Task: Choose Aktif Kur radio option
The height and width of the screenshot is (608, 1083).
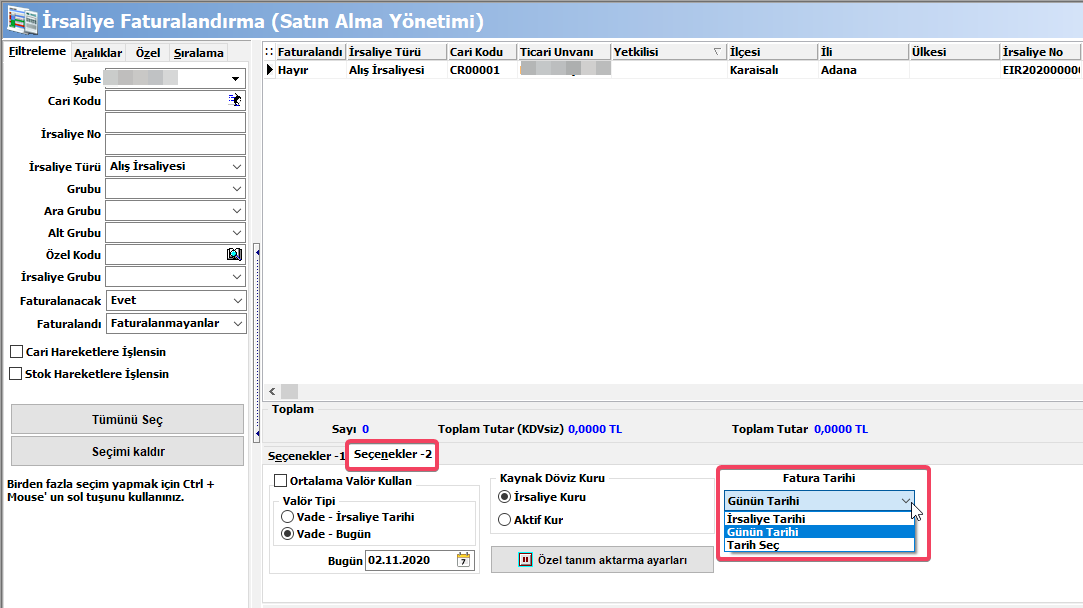Action: (504, 520)
